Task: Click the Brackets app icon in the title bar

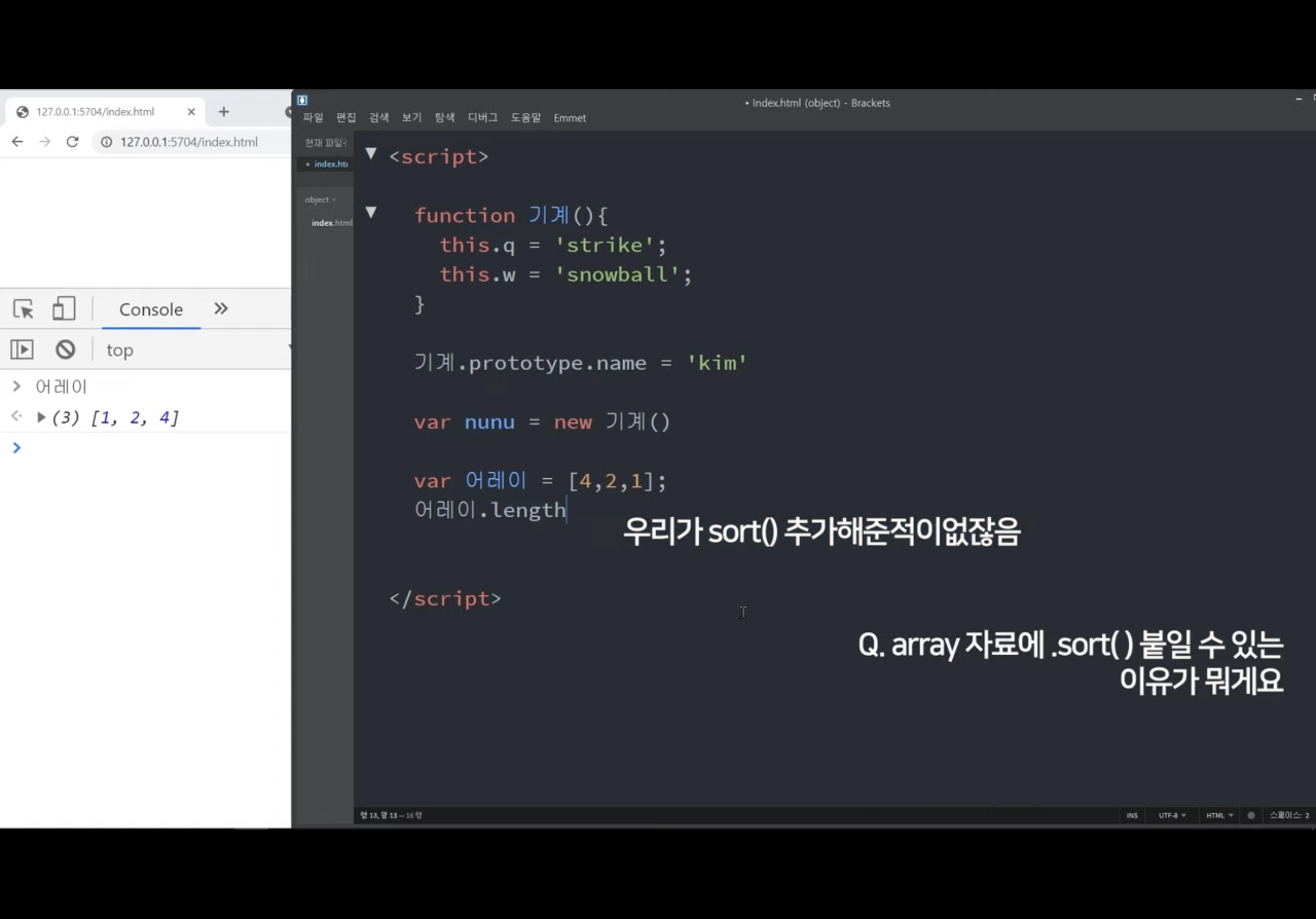Action: point(303,100)
